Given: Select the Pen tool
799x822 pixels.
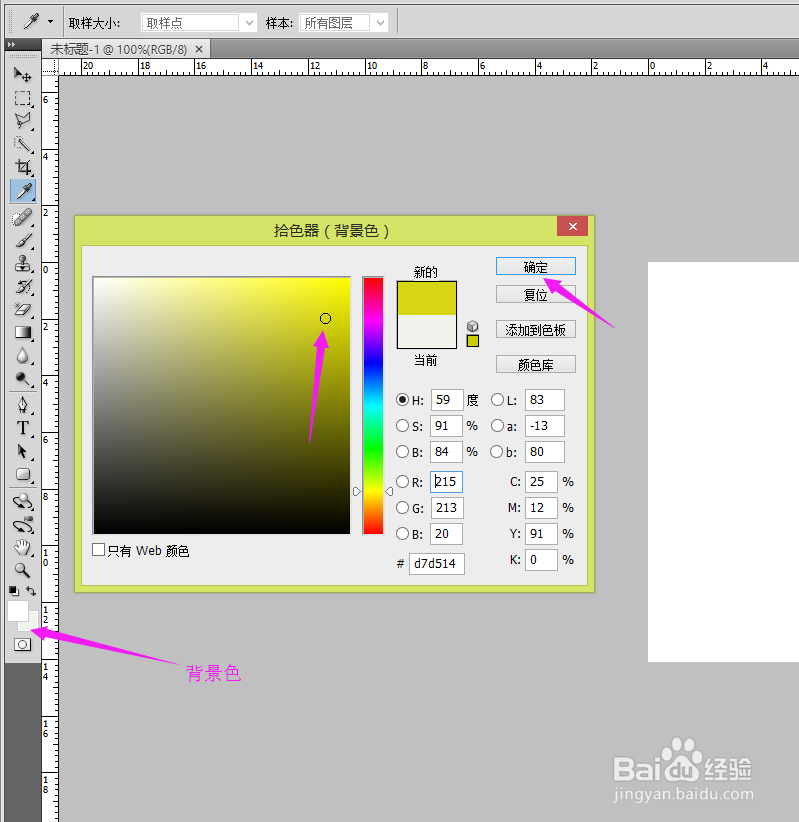Looking at the screenshot, I should [23, 405].
